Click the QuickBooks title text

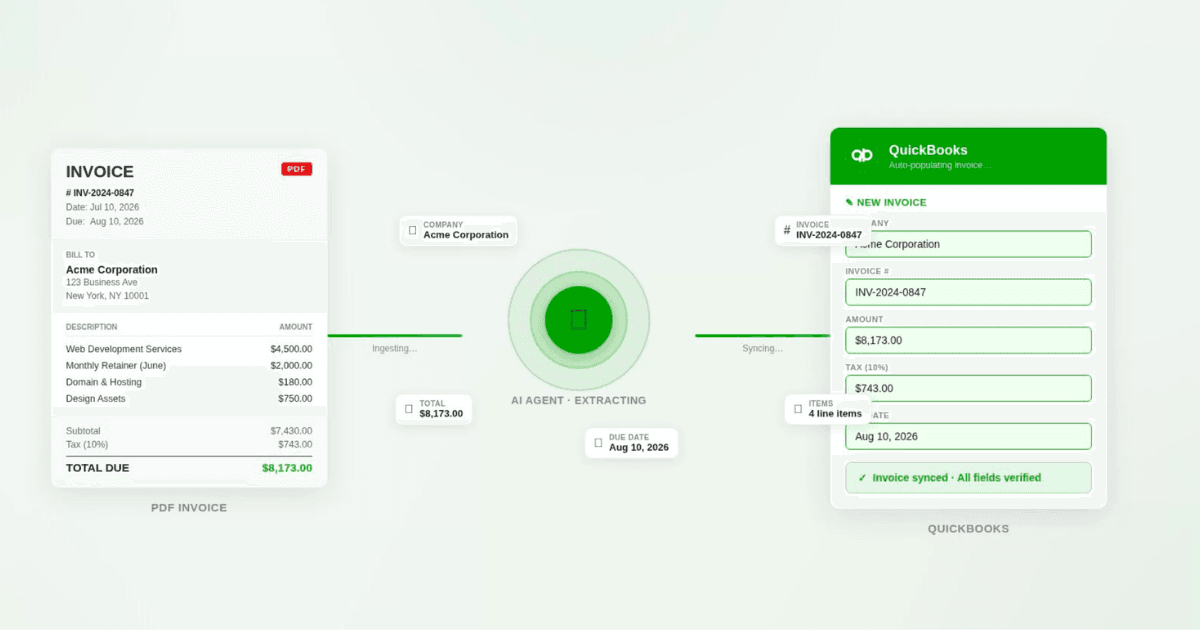[928, 150]
